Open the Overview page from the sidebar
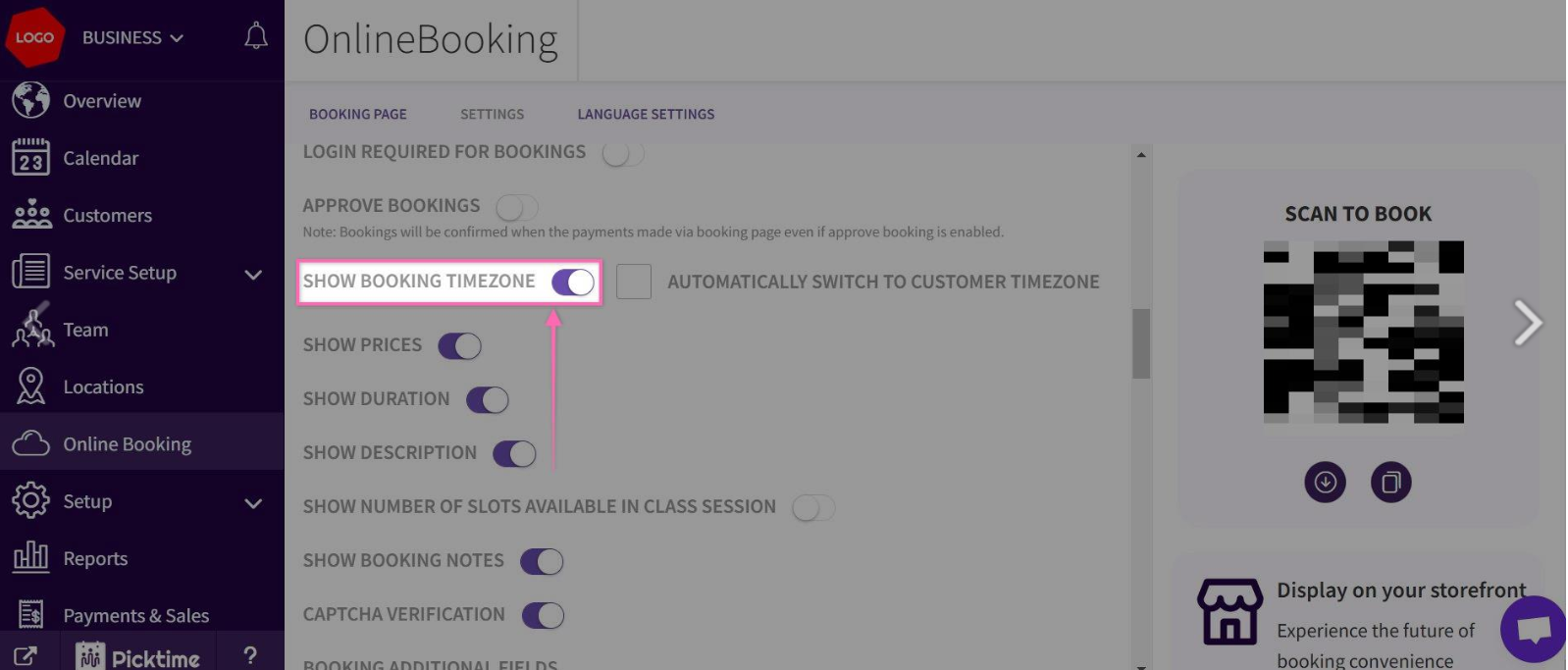 pos(102,100)
